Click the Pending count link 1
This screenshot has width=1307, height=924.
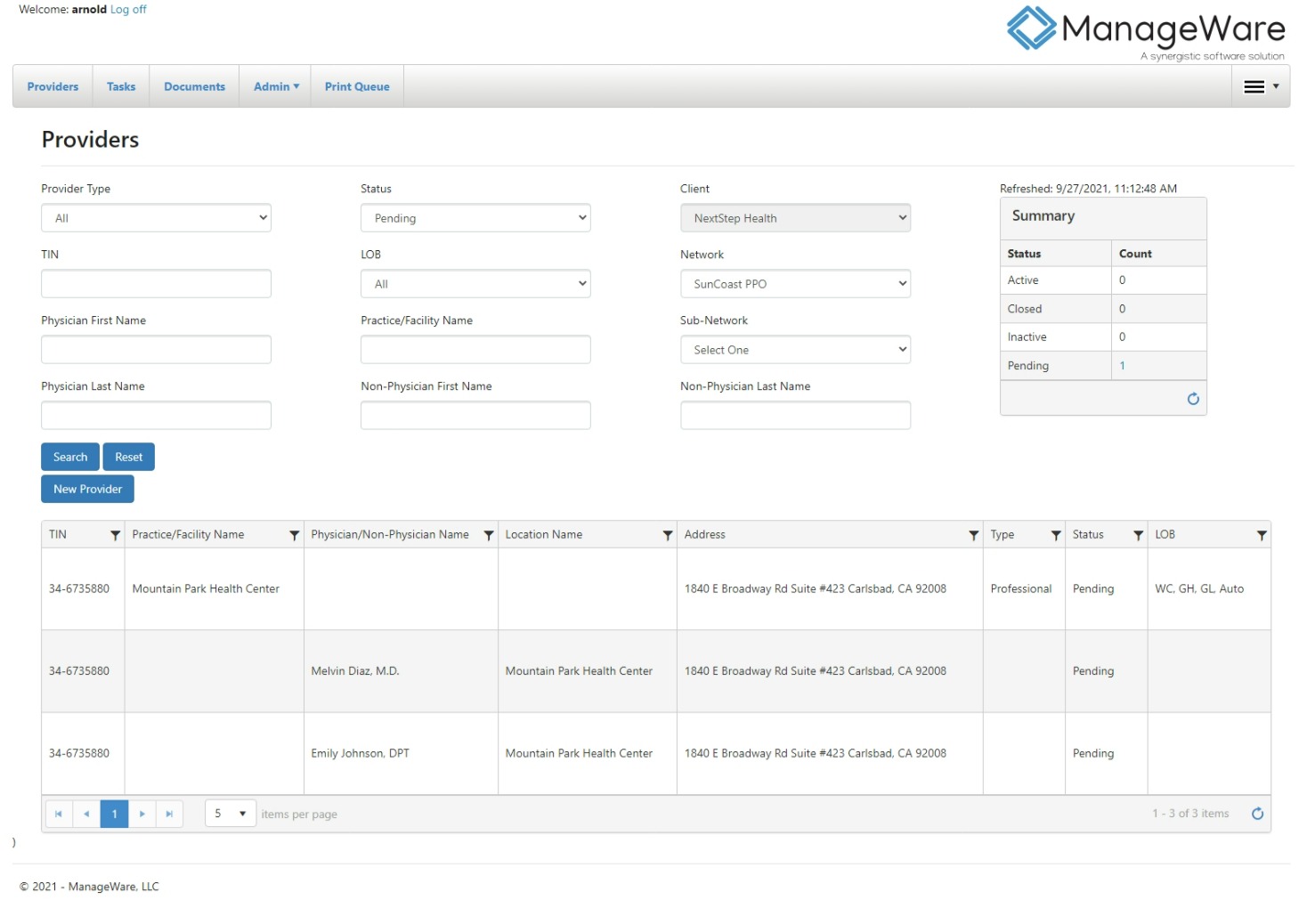pos(1122,366)
